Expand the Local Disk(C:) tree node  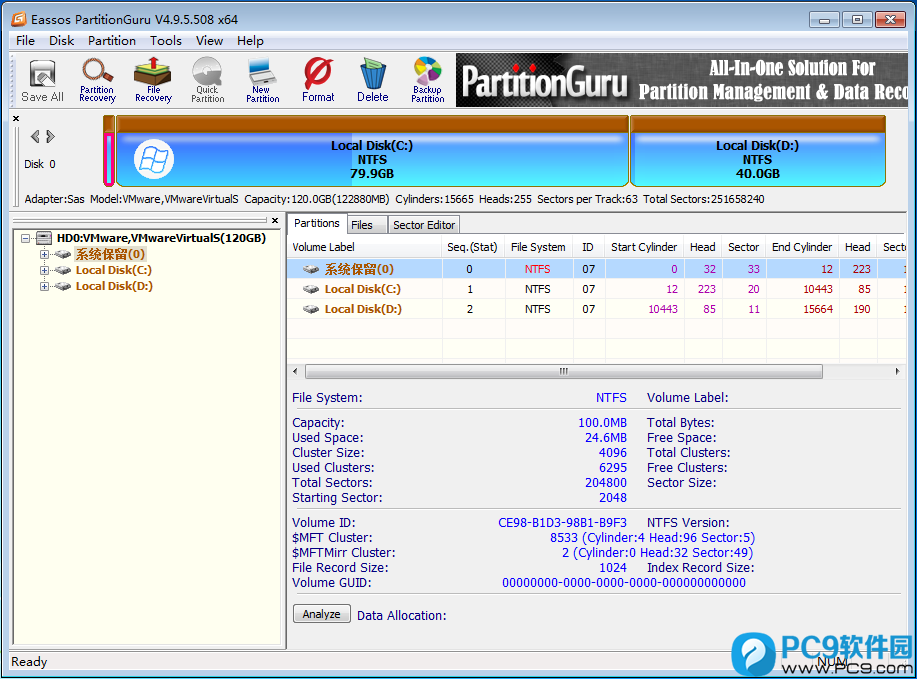point(44,270)
